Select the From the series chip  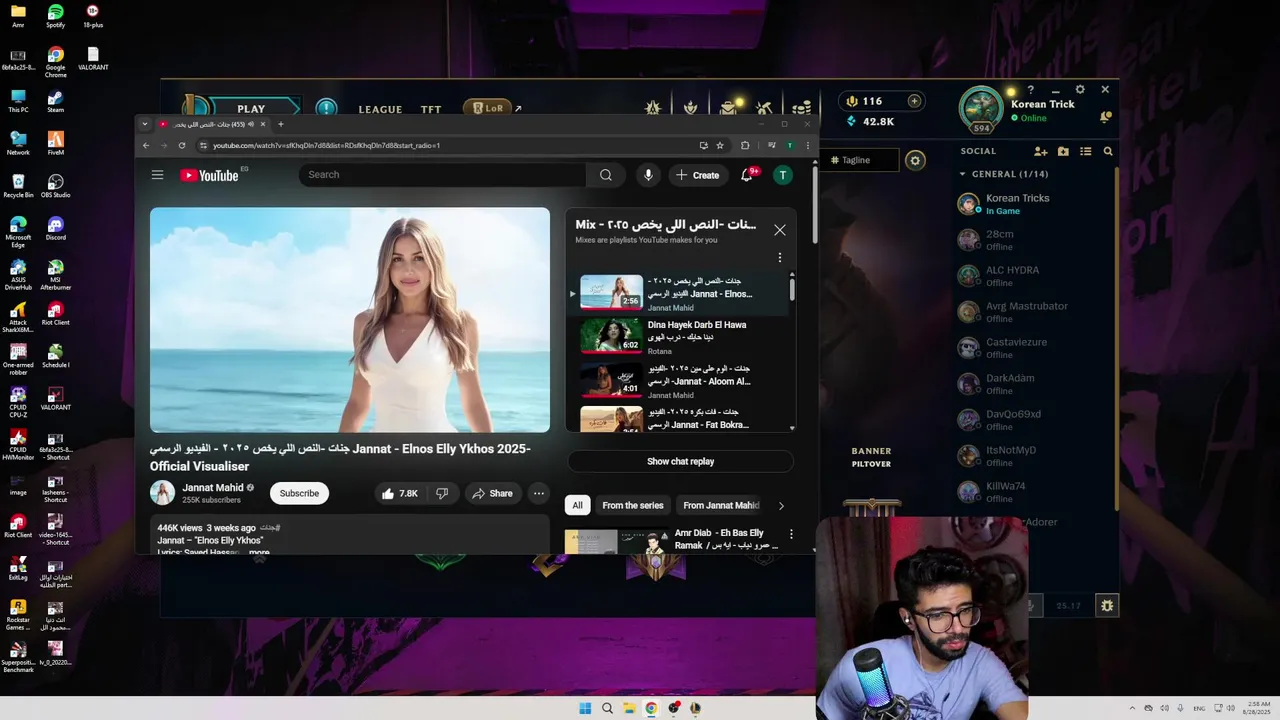[633, 505]
